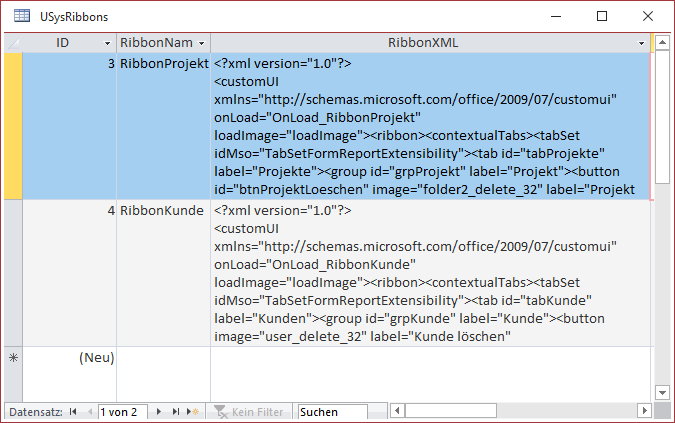The height and width of the screenshot is (423, 675).
Task: Click the RibbonProjekt name cell
Action: click(x=164, y=126)
